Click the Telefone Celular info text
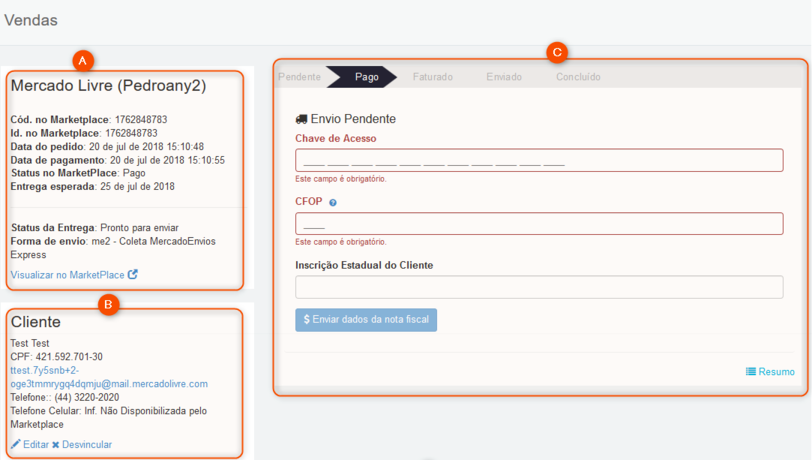The width and height of the screenshot is (812, 460). [109, 418]
